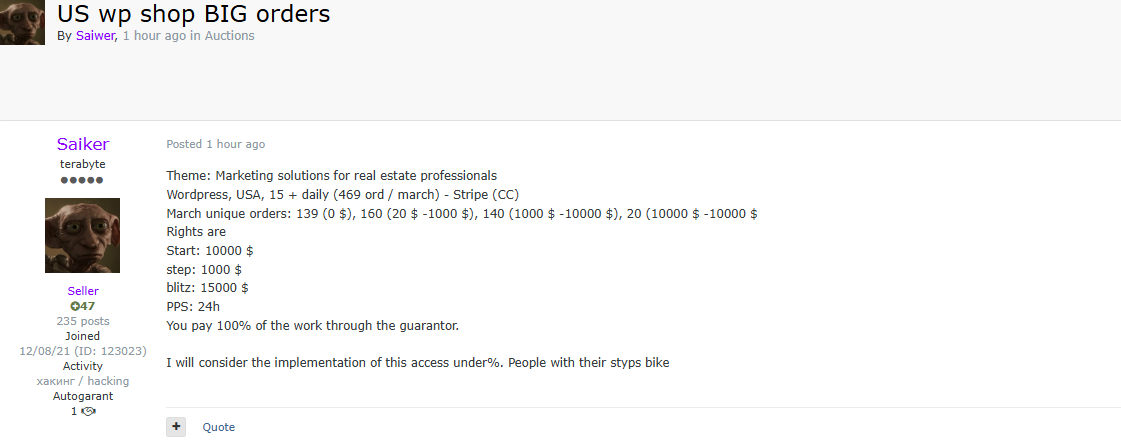Click the Autogarant label
Image resolution: width=1121 pixels, height=448 pixels.
click(x=83, y=396)
